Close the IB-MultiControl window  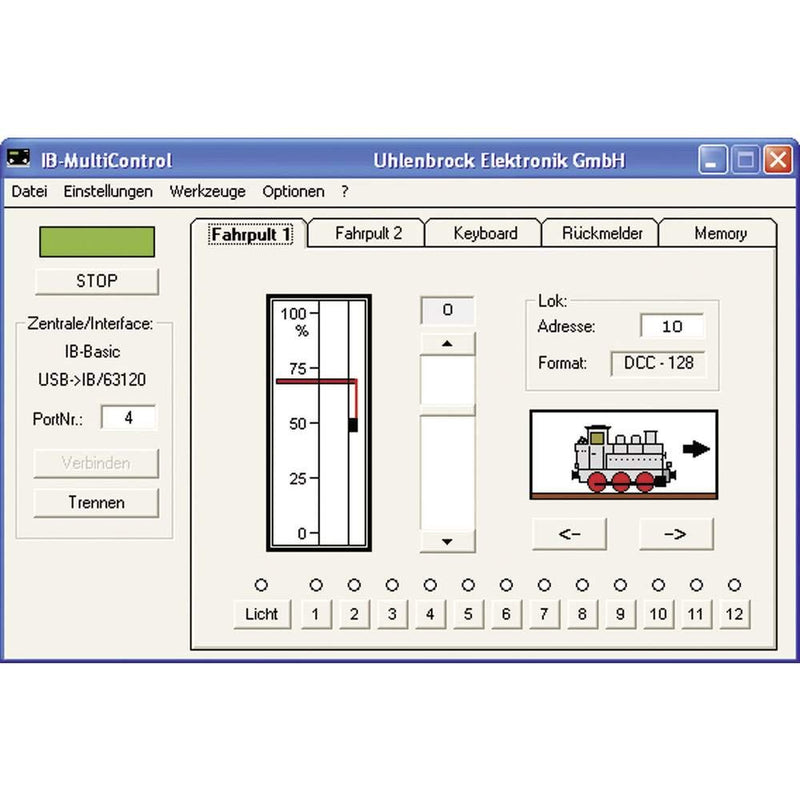click(x=778, y=160)
